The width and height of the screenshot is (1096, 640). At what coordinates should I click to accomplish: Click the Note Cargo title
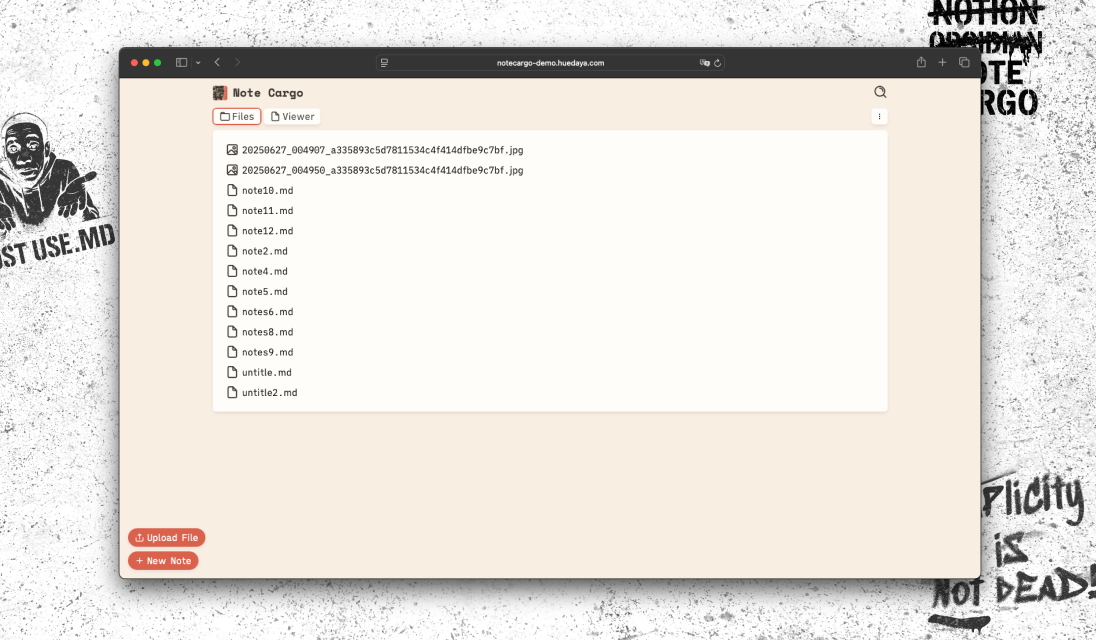pyautogui.click(x=268, y=93)
